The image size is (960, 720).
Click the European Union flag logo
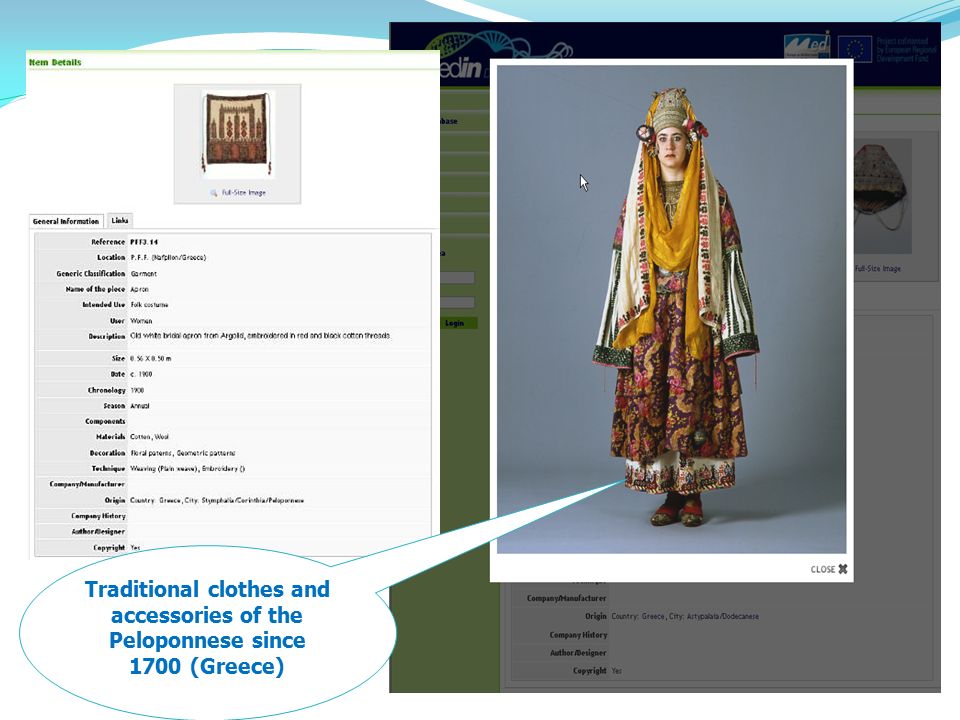click(855, 49)
